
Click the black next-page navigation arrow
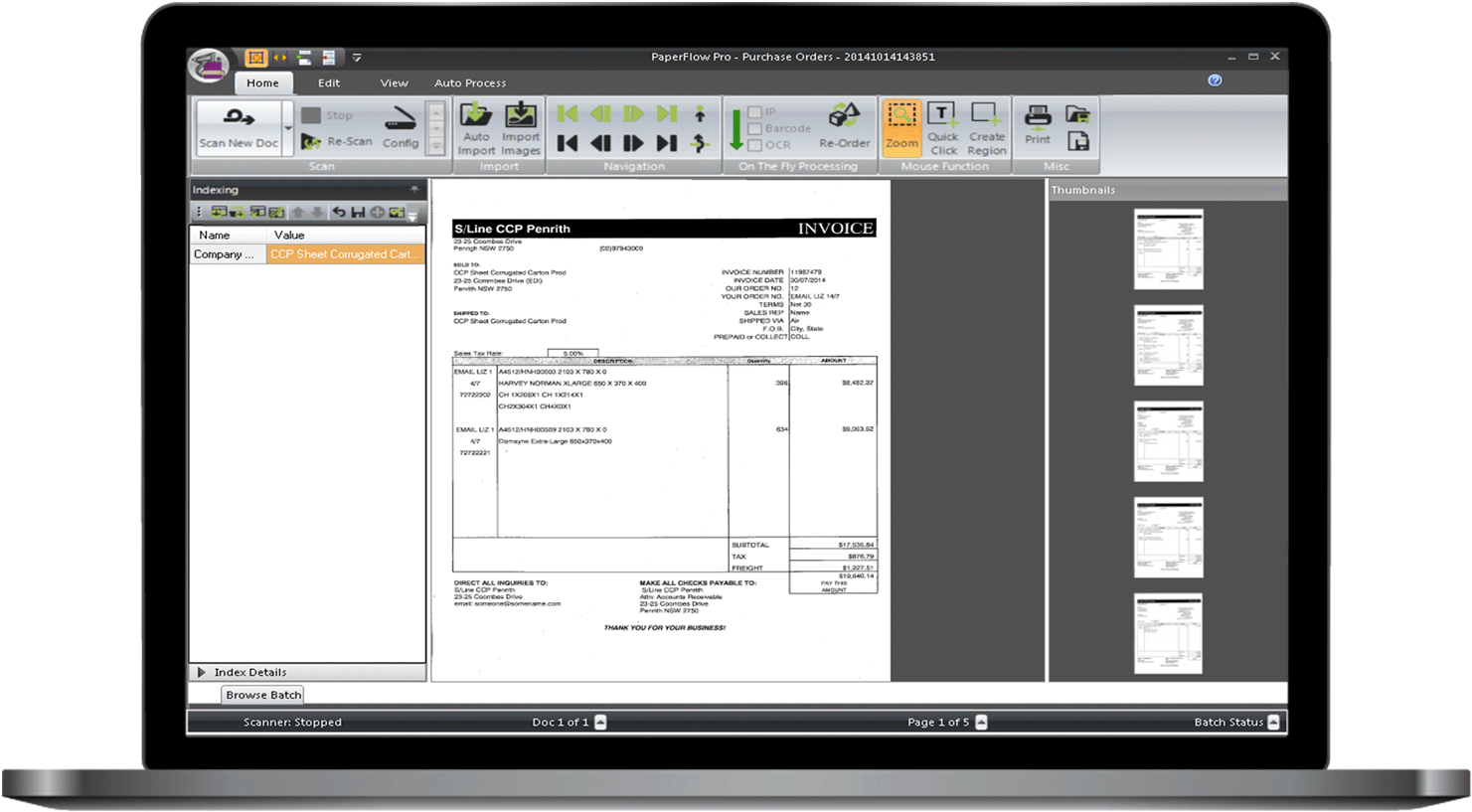pos(633,143)
